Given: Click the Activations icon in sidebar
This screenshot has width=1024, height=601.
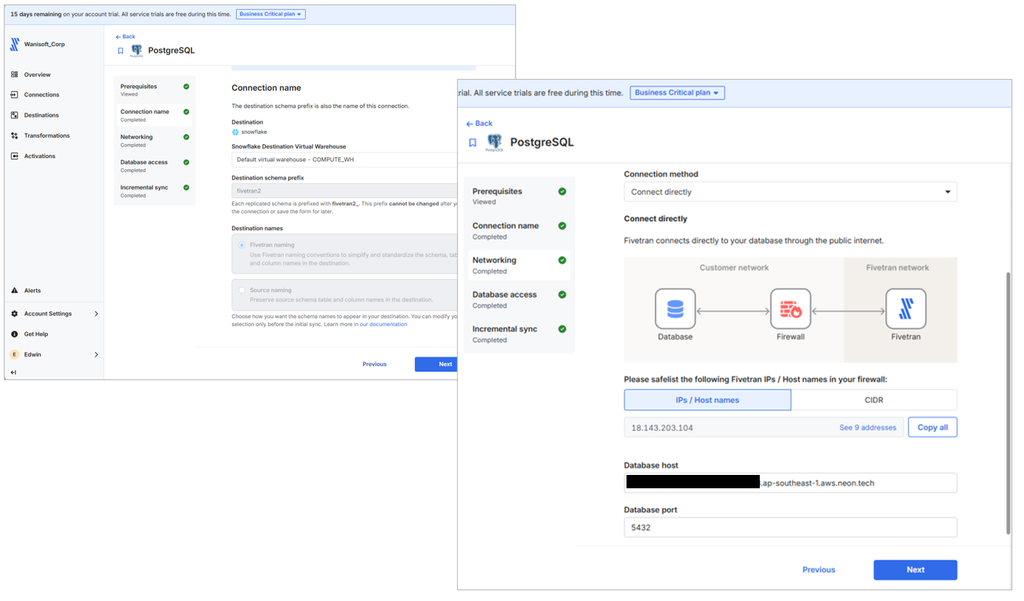Looking at the screenshot, I should (x=14, y=156).
